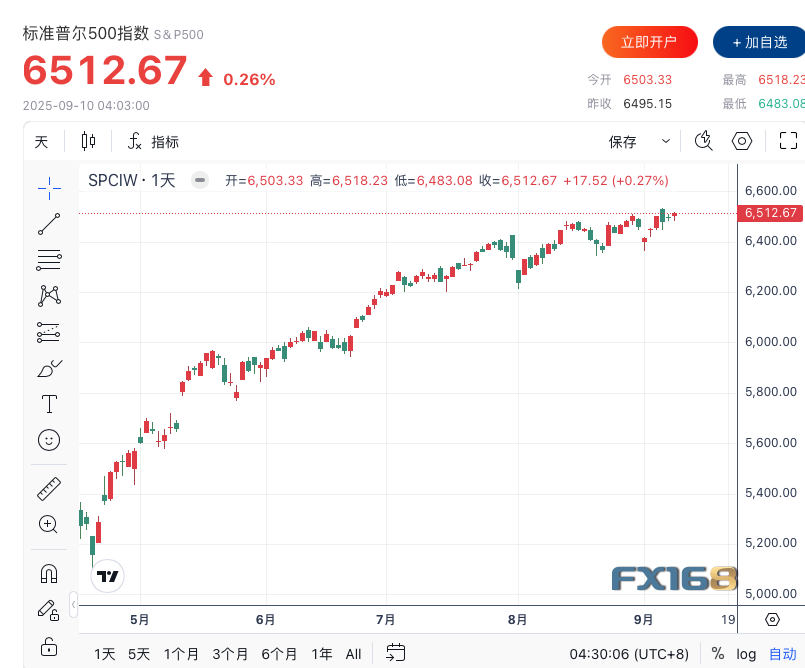Image resolution: width=805 pixels, height=668 pixels.
Task: Select the ruler measure tool
Action: tap(49, 489)
